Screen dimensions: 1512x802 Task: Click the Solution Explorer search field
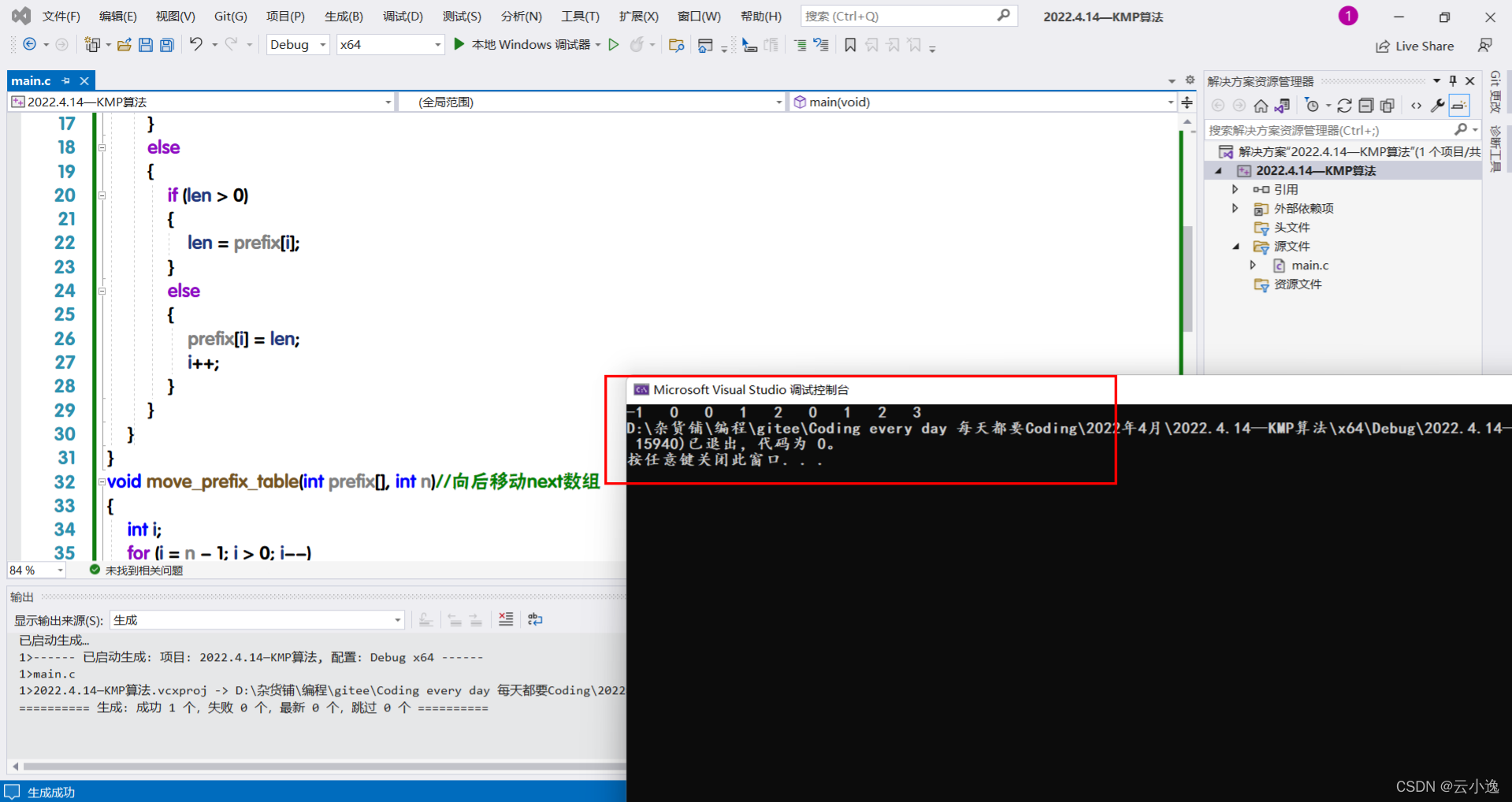[1343, 130]
